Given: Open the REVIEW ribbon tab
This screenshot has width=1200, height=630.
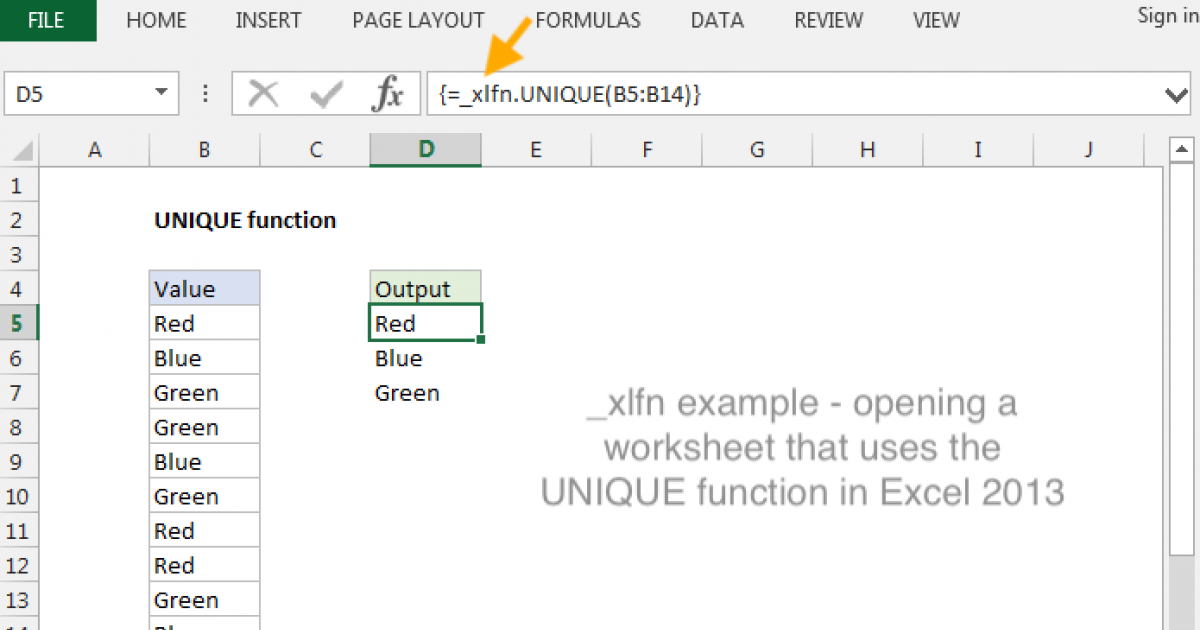Looking at the screenshot, I should [828, 20].
